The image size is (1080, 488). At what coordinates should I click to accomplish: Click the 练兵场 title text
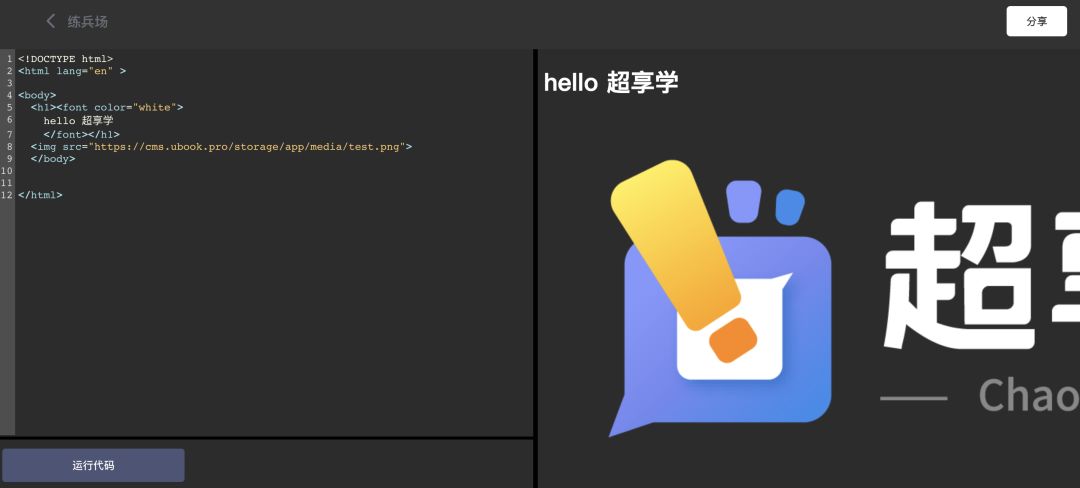(x=87, y=21)
